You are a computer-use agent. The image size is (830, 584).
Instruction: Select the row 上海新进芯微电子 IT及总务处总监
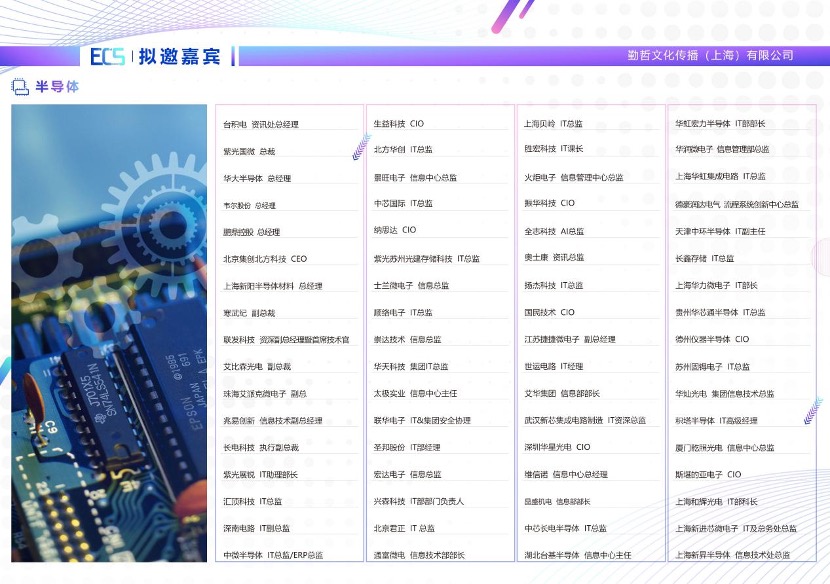[736, 528]
